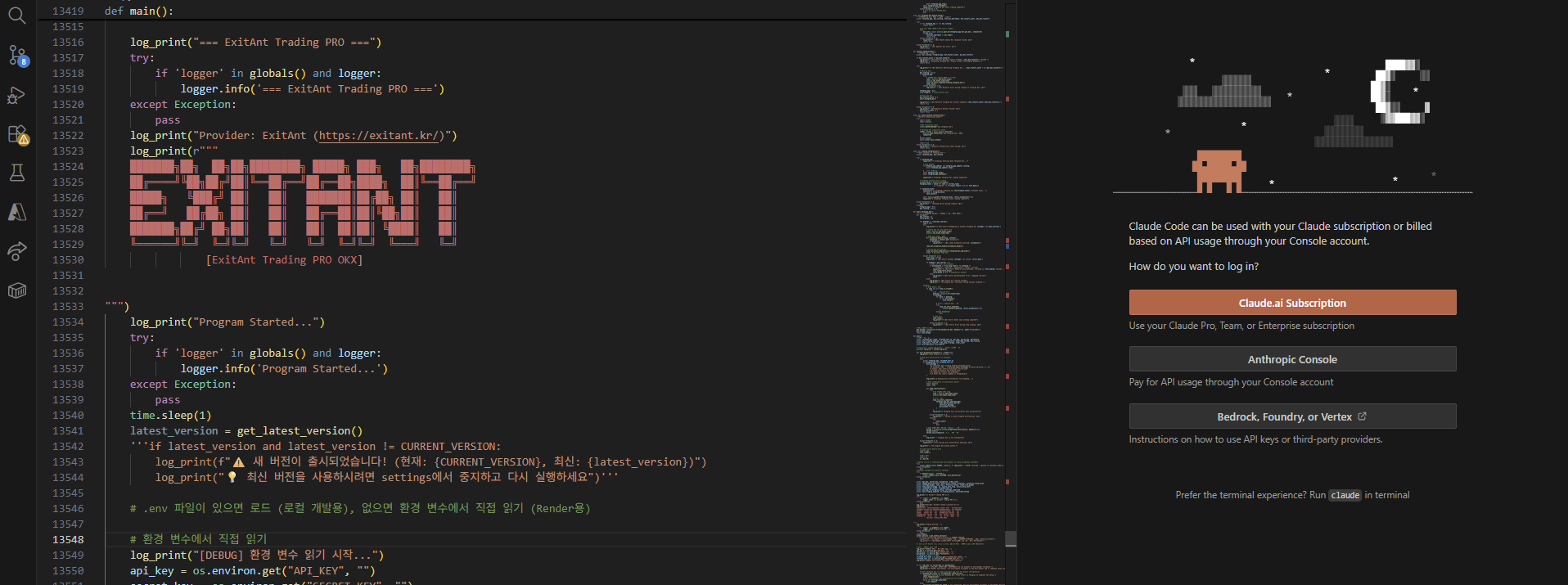
Task: Open the Testing flask view
Action: [x=17, y=173]
